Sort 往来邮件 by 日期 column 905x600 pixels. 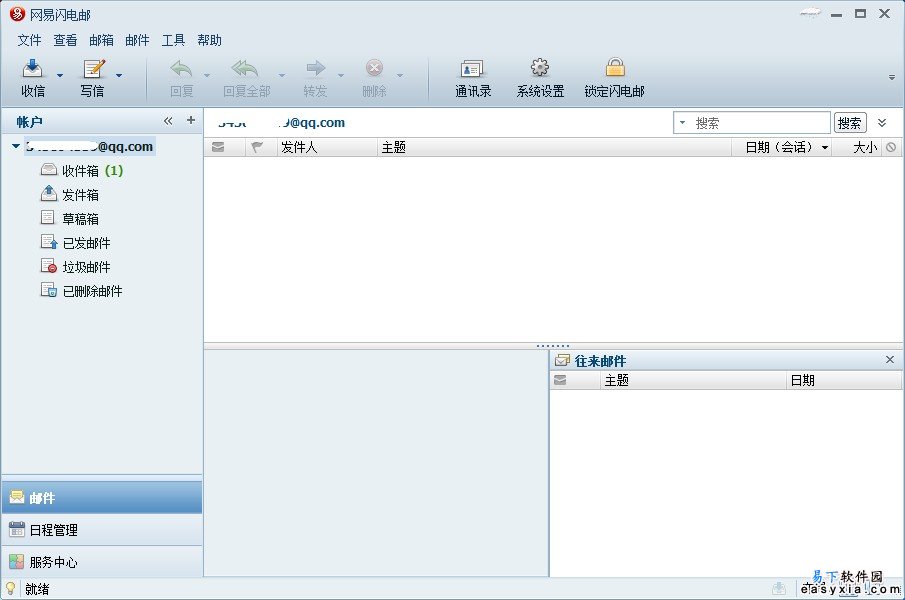point(843,380)
